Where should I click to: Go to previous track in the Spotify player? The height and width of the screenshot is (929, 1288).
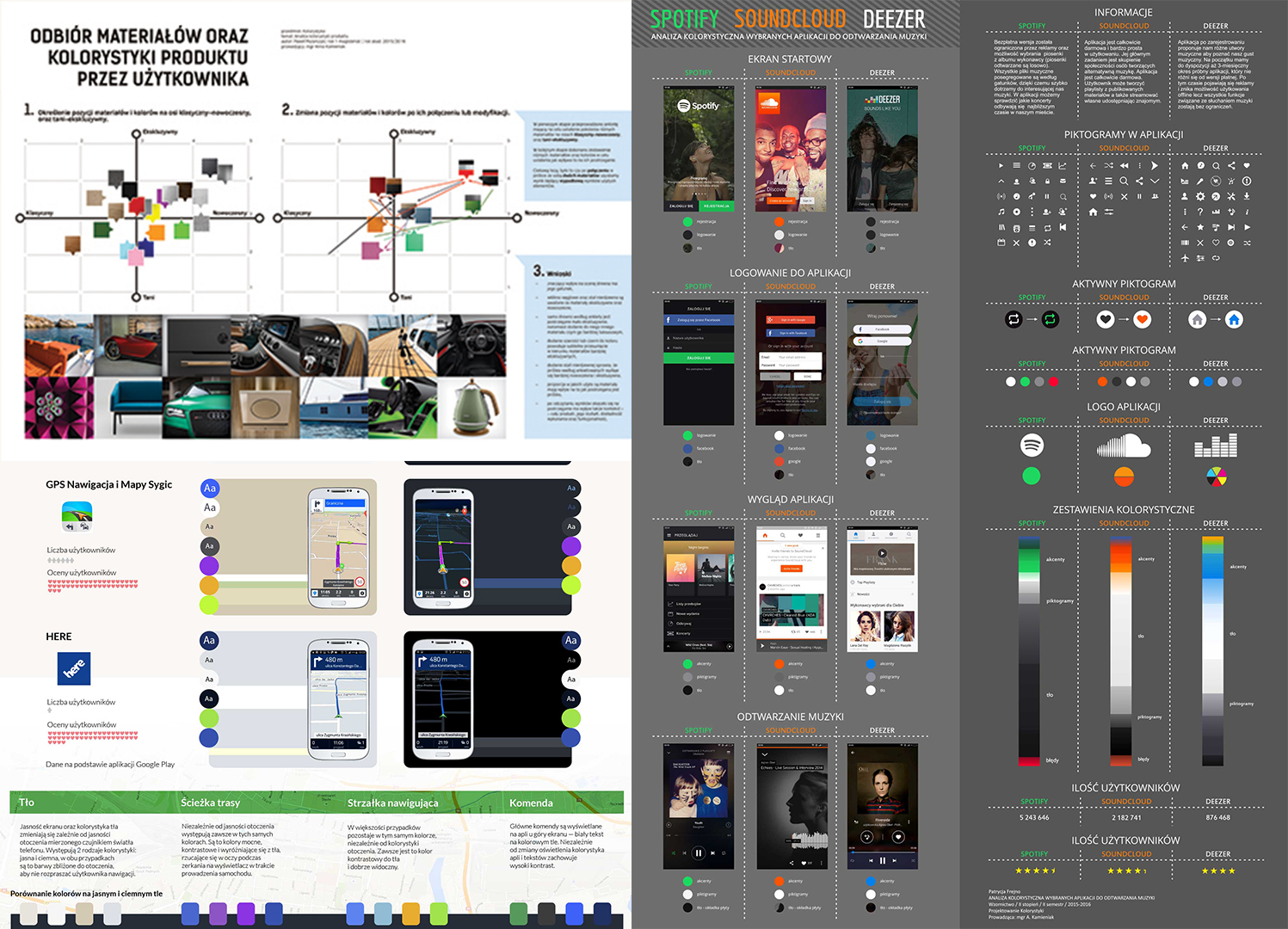click(683, 853)
